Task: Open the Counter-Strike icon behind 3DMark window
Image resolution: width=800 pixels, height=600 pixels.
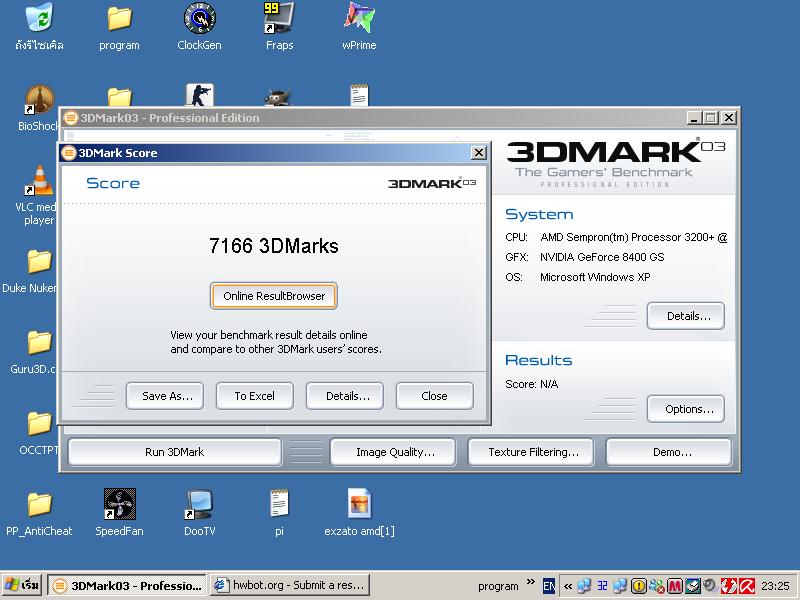Action: pyautogui.click(x=199, y=95)
